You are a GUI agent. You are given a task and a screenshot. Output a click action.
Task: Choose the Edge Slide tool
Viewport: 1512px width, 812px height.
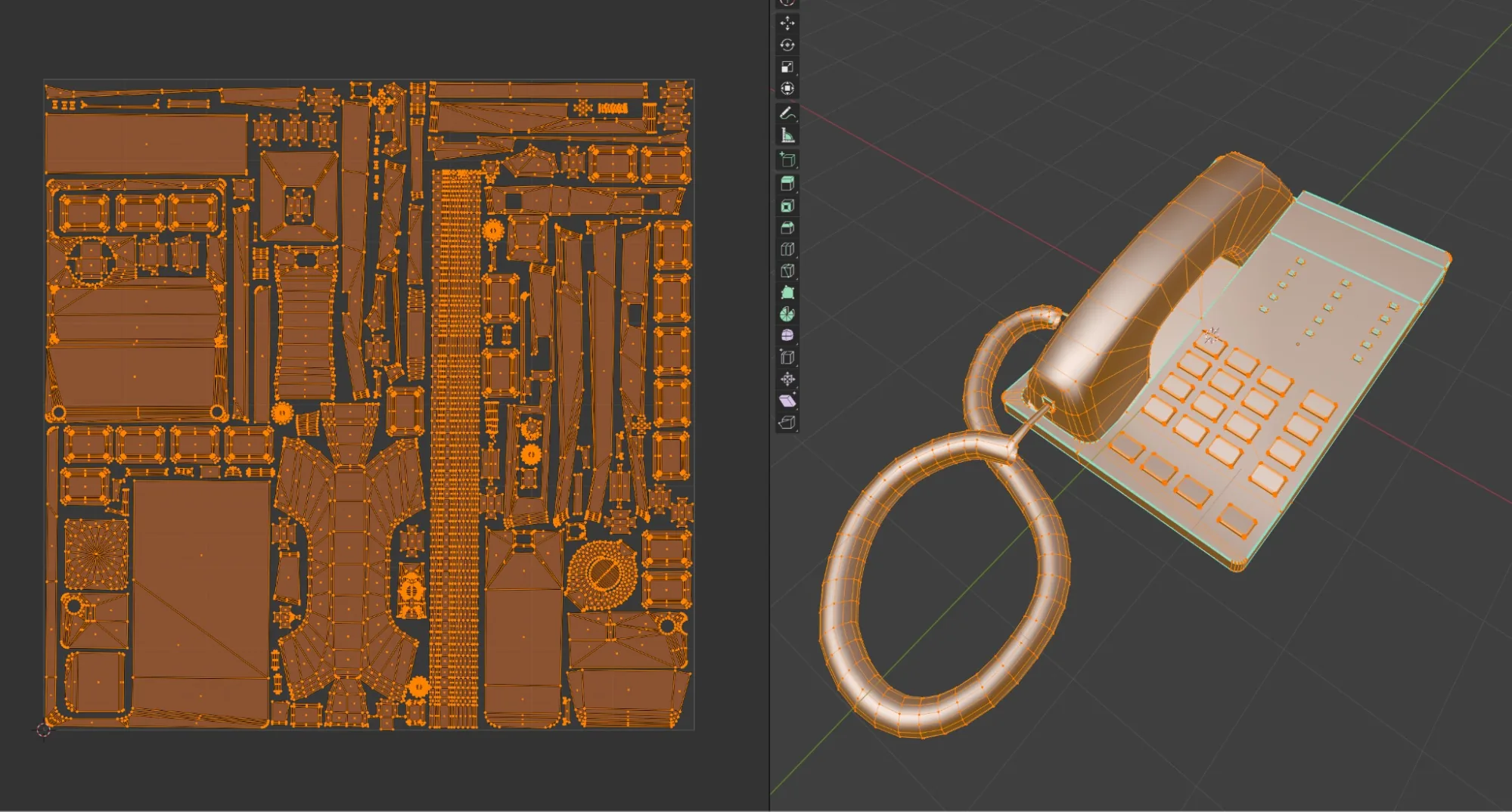[787, 358]
